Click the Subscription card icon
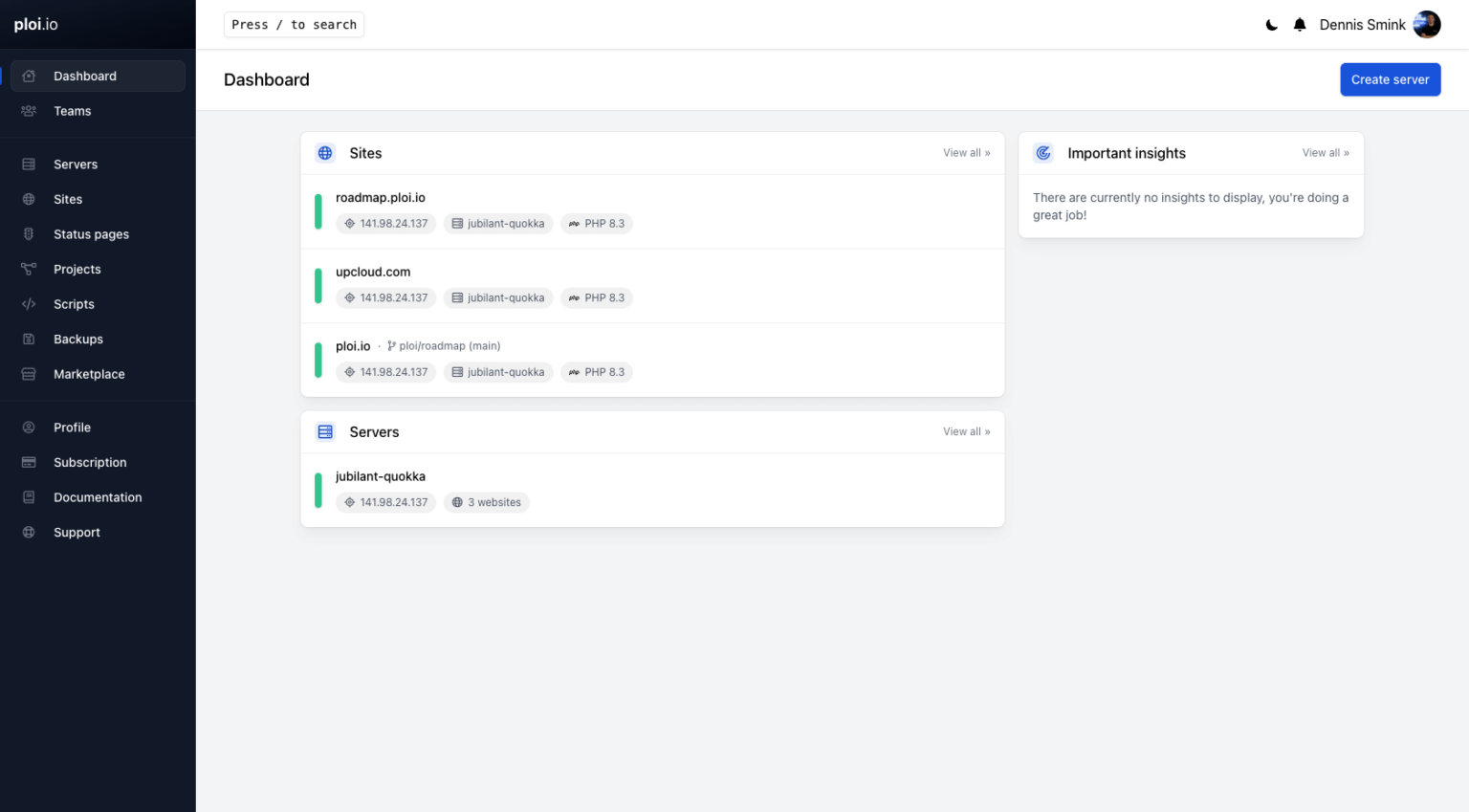This screenshot has width=1469, height=812. coord(29,462)
